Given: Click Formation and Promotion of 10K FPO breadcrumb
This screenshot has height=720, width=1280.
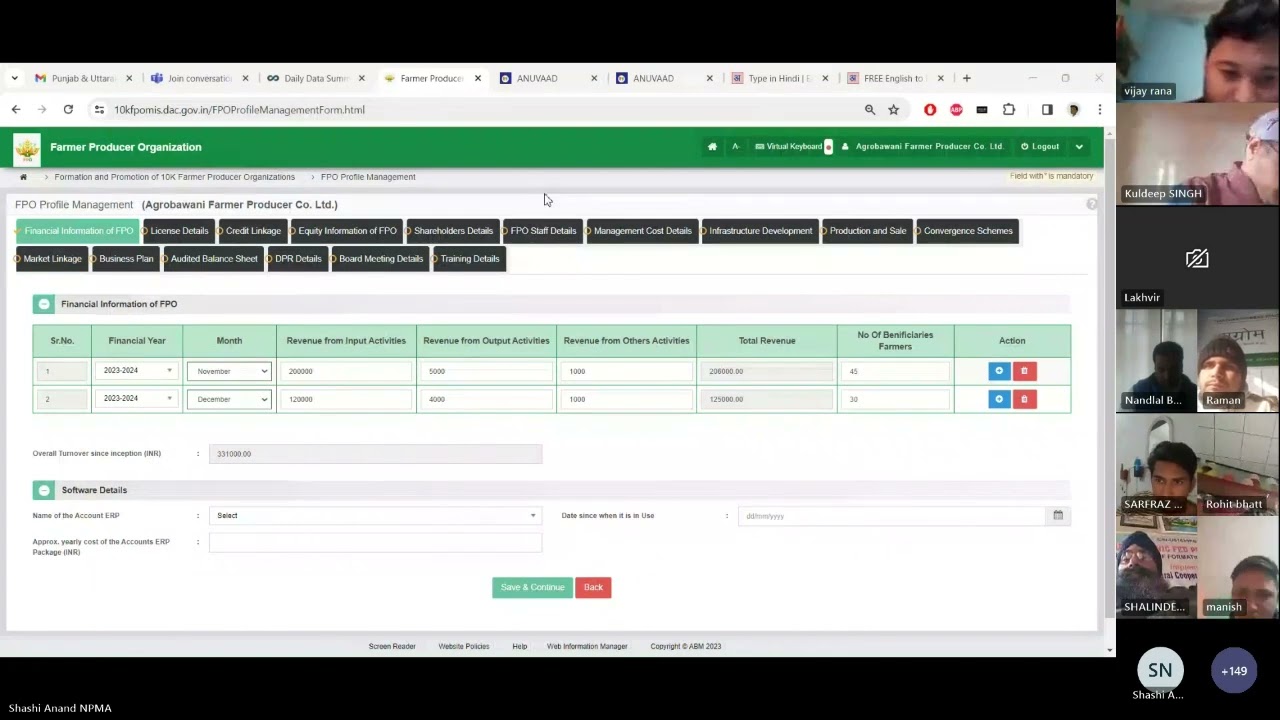Looking at the screenshot, I should [x=175, y=177].
